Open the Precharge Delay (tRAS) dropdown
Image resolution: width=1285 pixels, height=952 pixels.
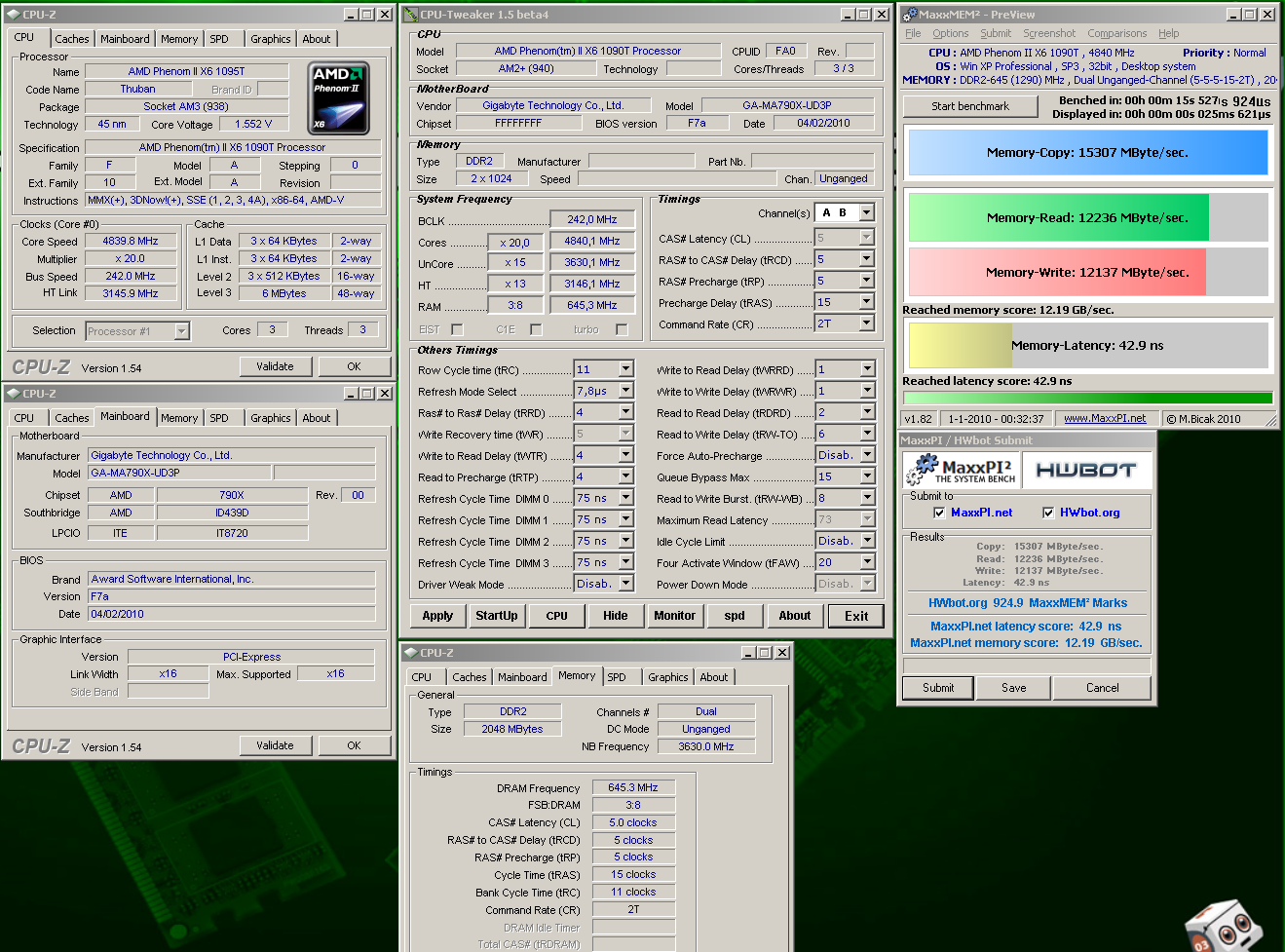tap(866, 302)
